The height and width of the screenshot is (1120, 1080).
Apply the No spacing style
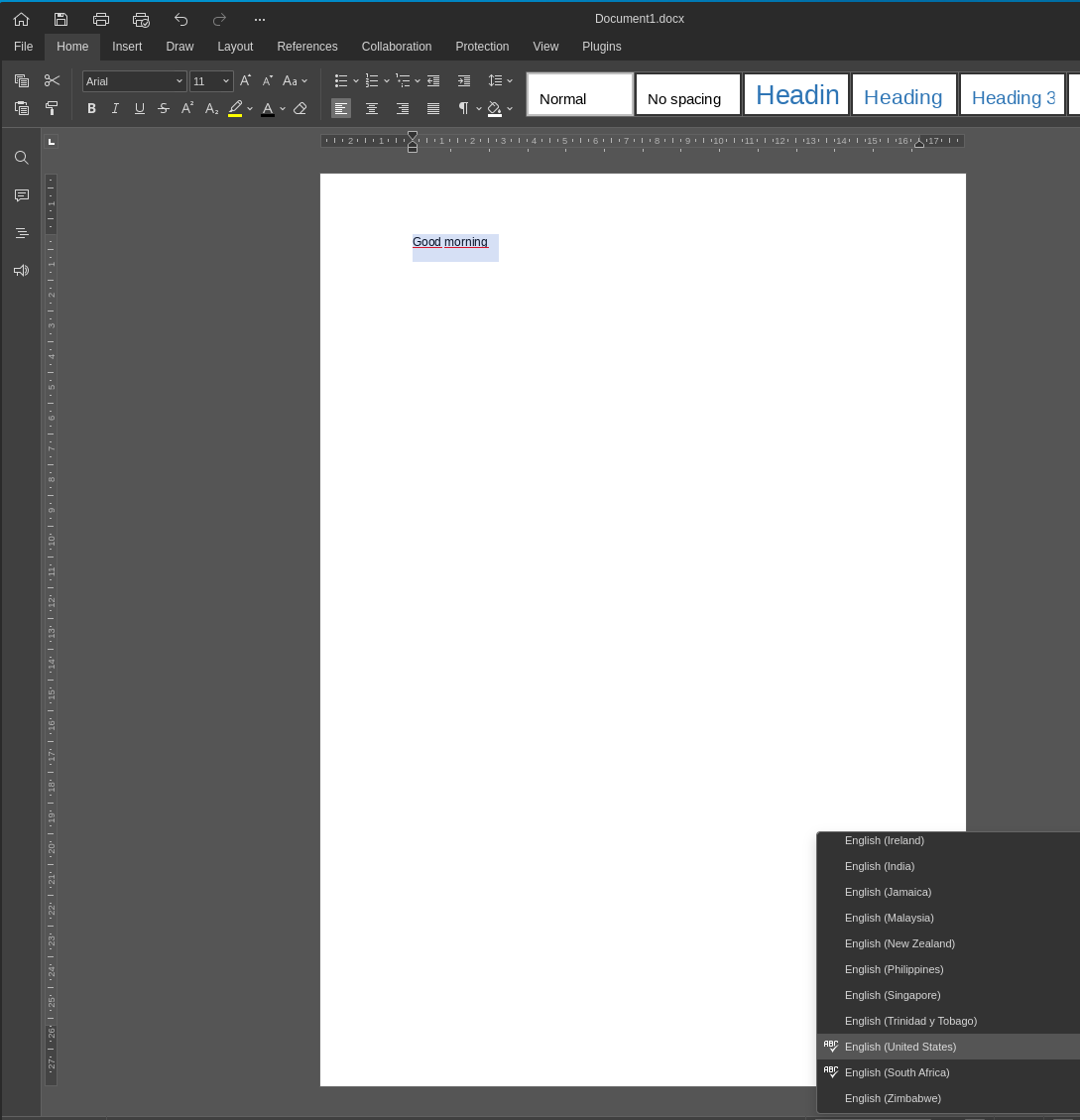pyautogui.click(x=688, y=94)
